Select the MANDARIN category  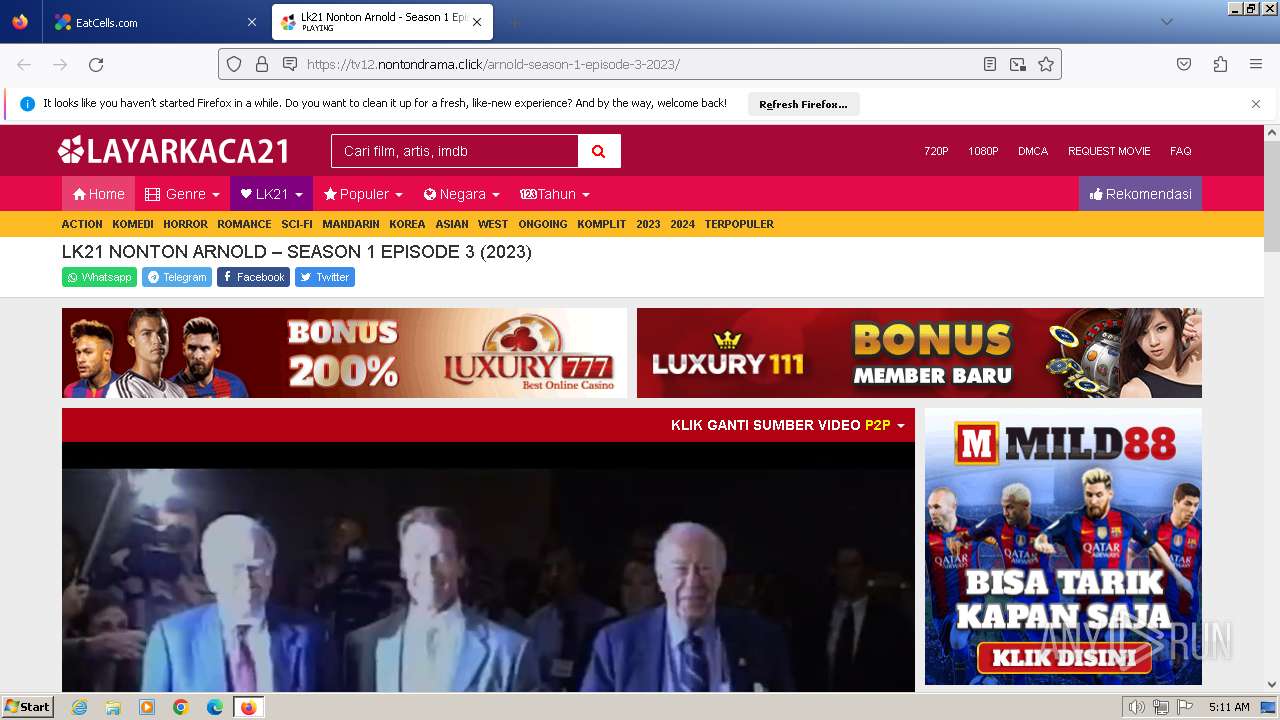pyautogui.click(x=351, y=224)
